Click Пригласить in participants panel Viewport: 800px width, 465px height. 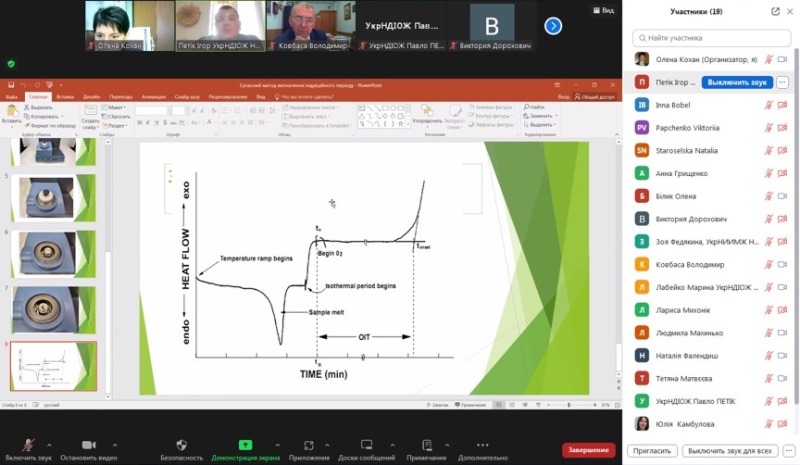point(652,451)
